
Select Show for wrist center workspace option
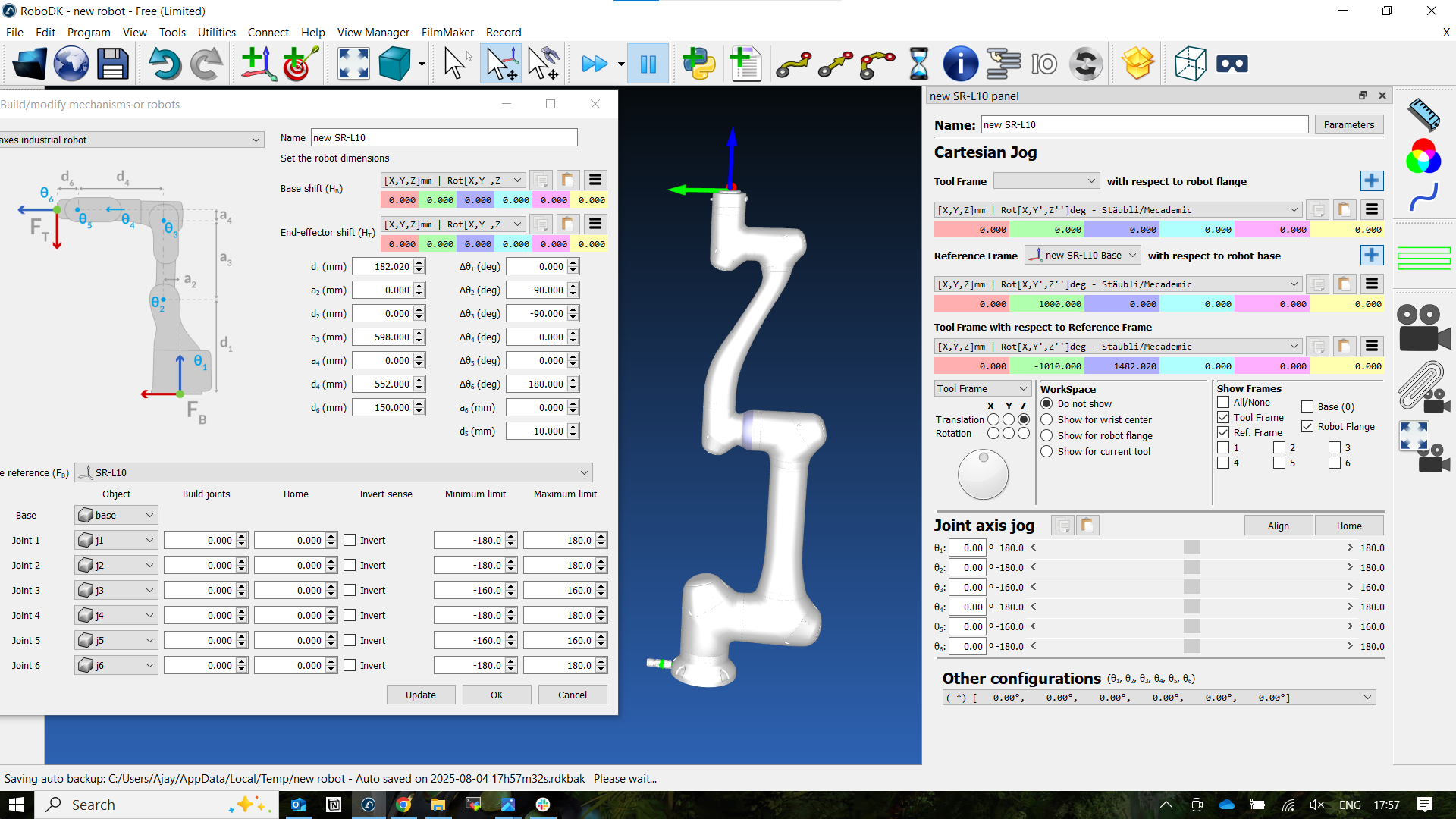1046,419
